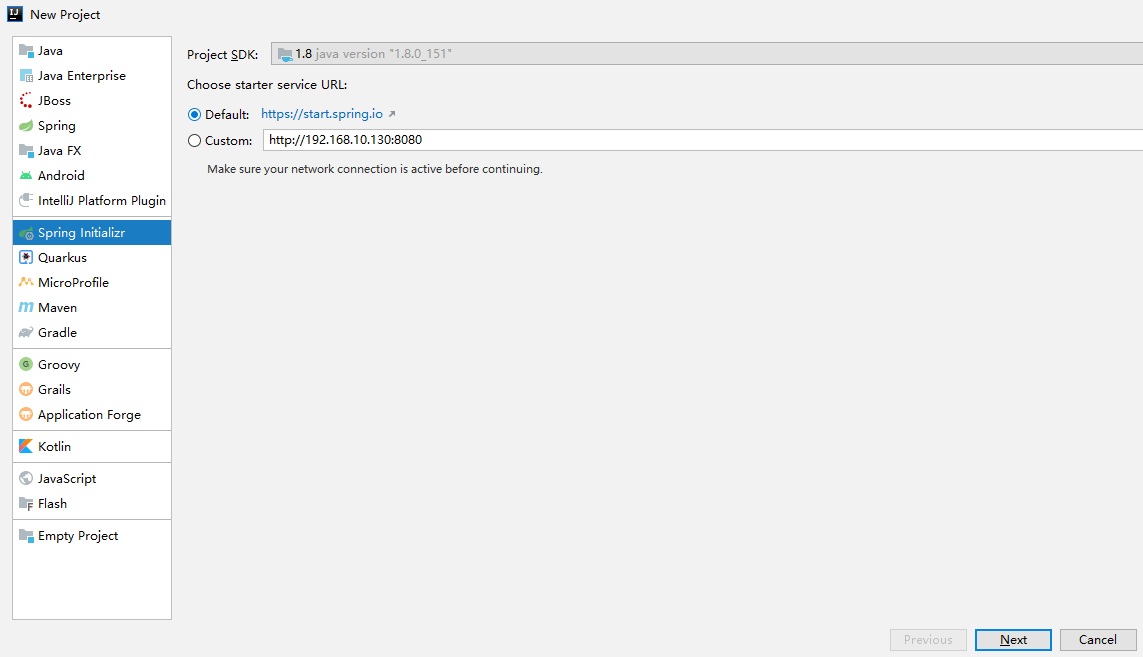
Task: Select the JavaScript globe icon
Action: coord(26,478)
